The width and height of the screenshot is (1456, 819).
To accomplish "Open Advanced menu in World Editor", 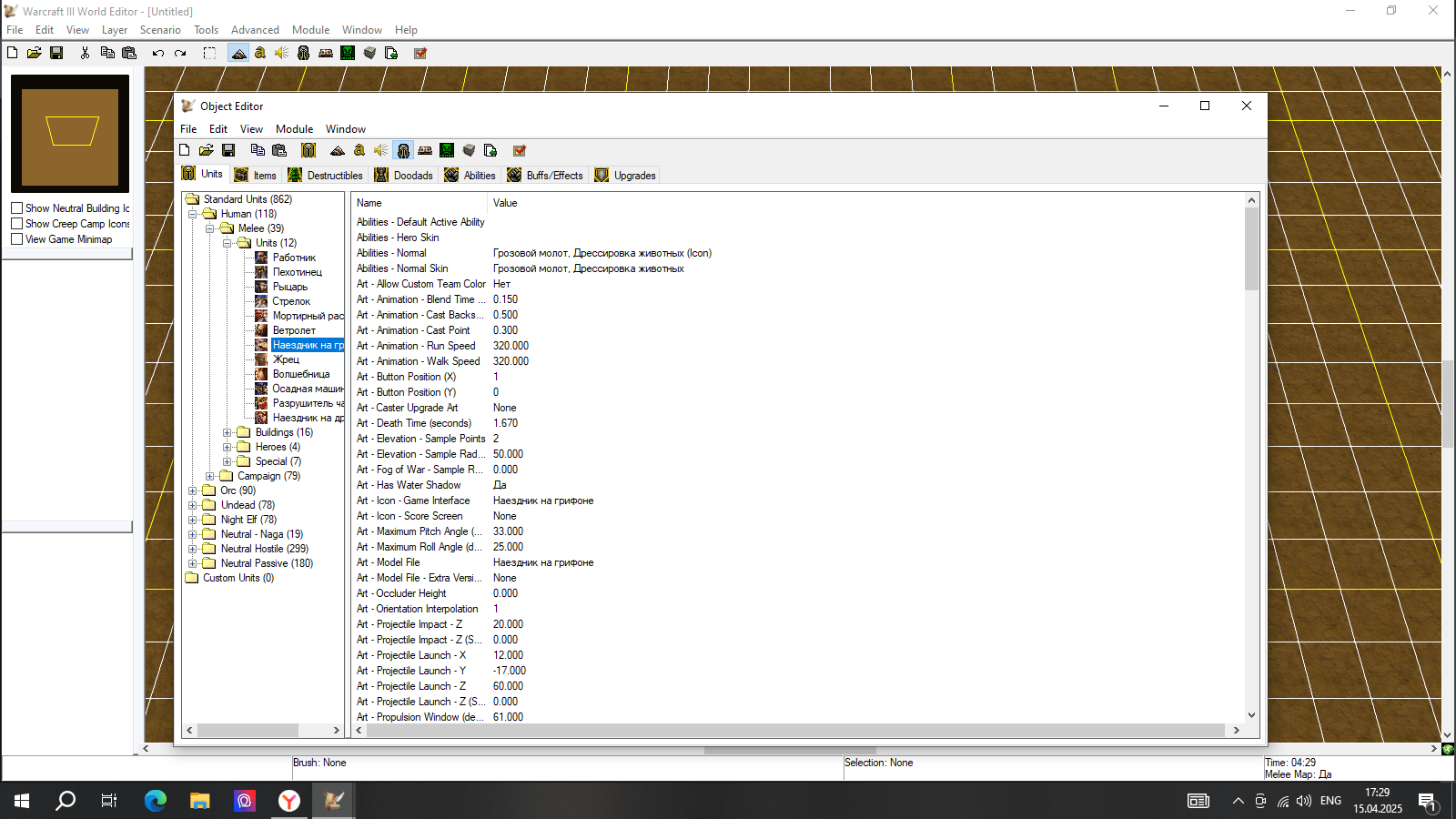I will click(255, 30).
